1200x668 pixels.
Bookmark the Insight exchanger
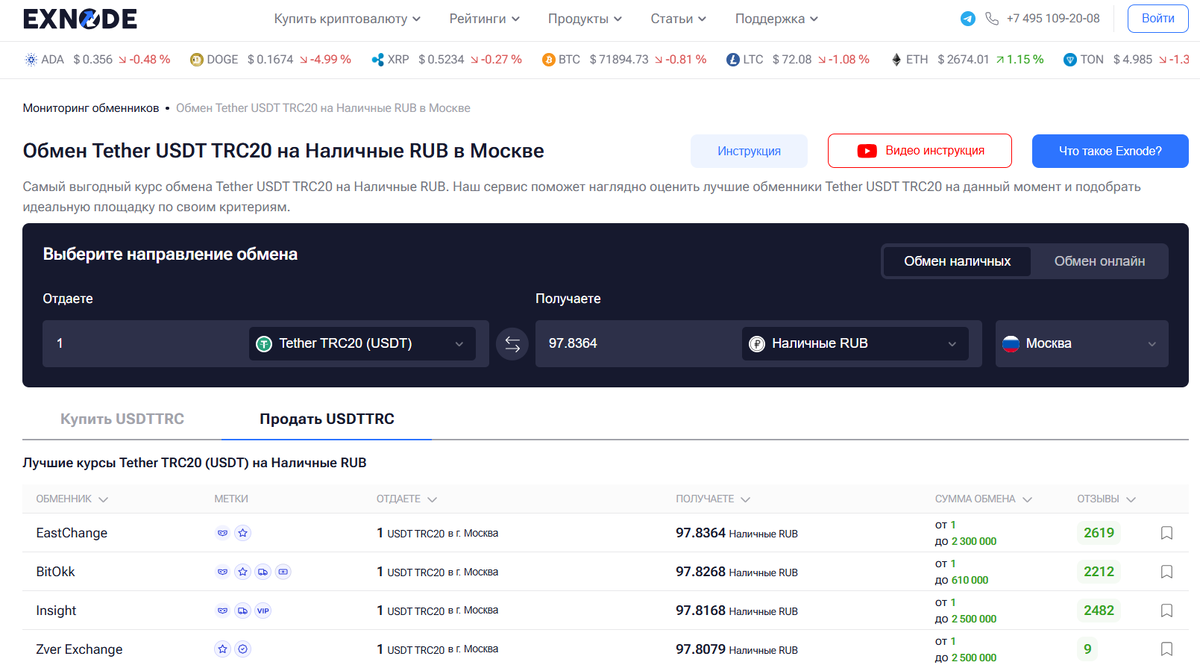tap(1166, 611)
